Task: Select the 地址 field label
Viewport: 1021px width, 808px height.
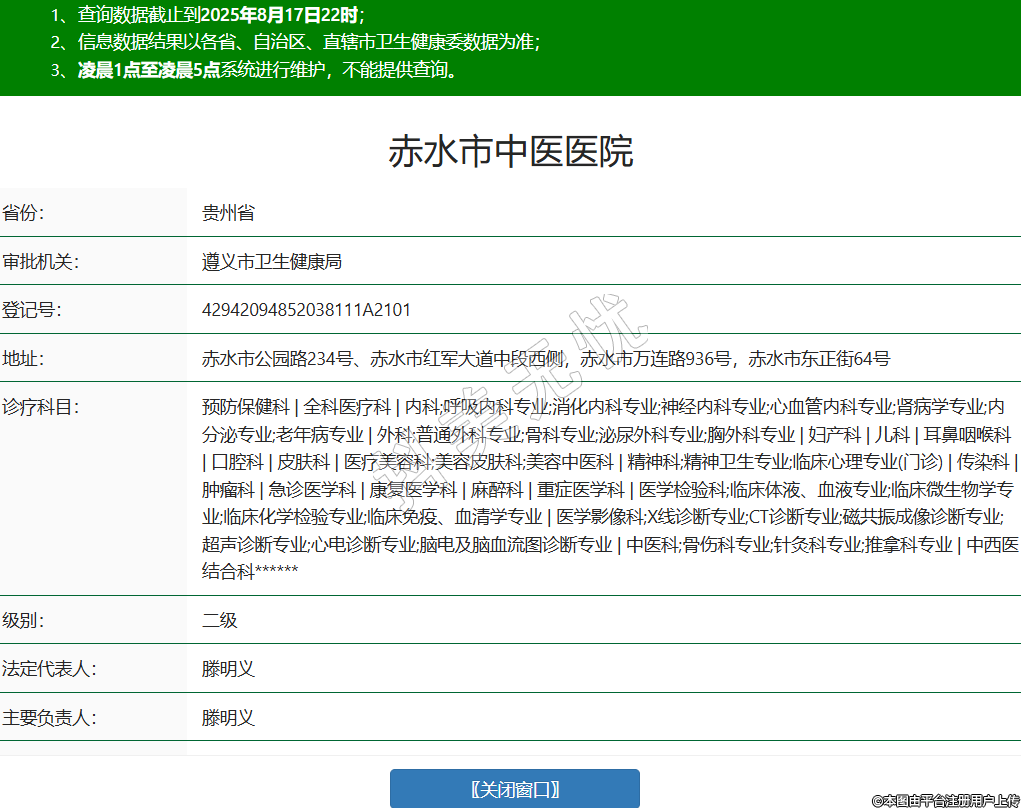Action: (x=24, y=359)
